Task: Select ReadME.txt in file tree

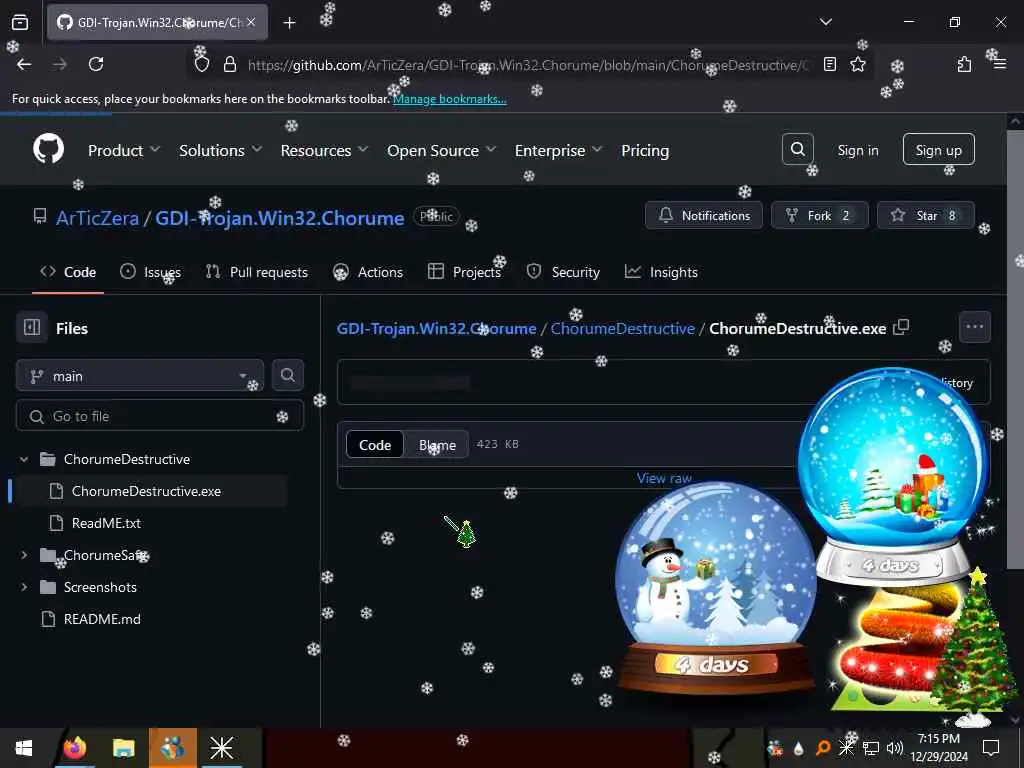Action: click(106, 523)
